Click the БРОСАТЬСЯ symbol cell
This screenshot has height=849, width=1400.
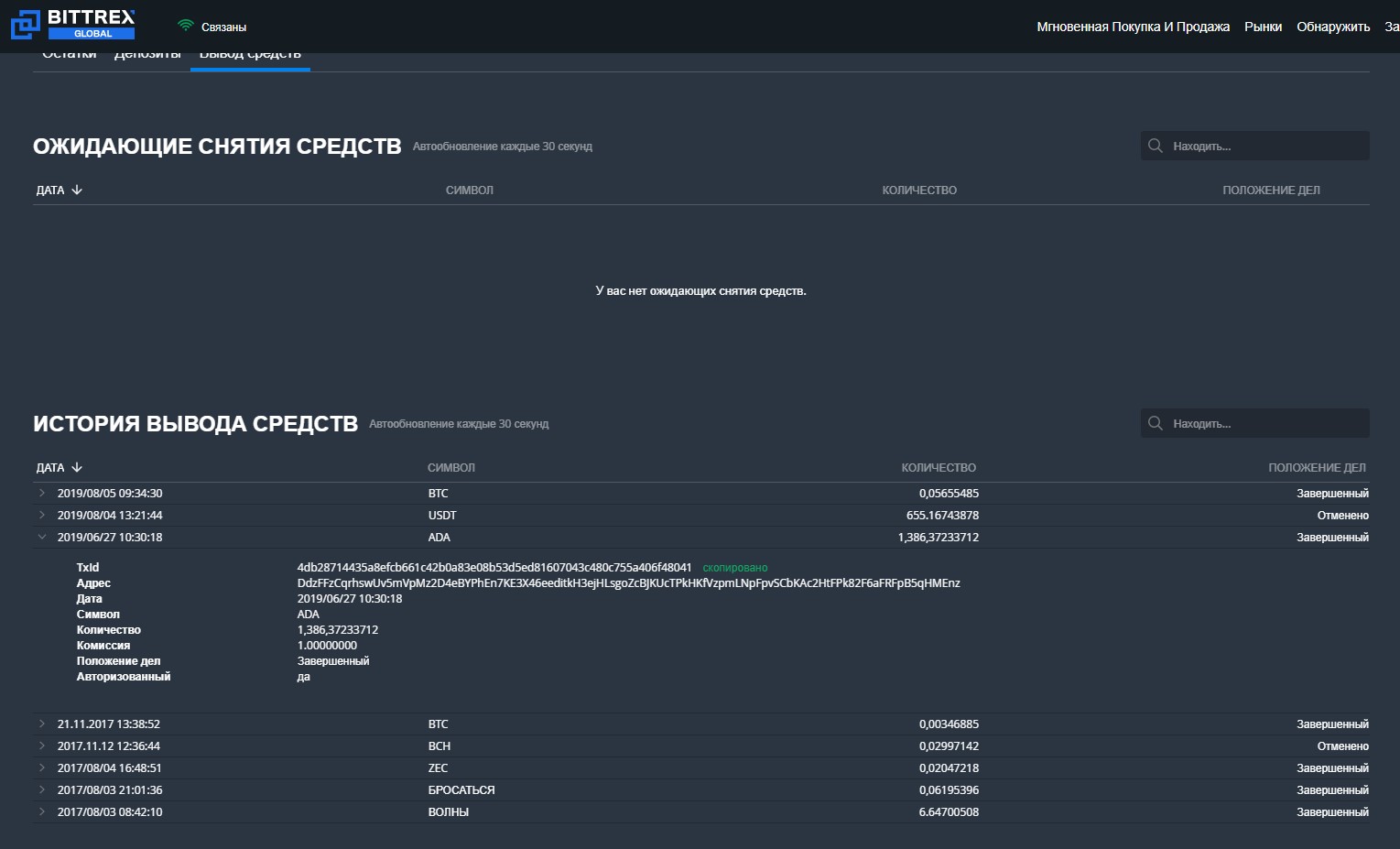click(461, 789)
